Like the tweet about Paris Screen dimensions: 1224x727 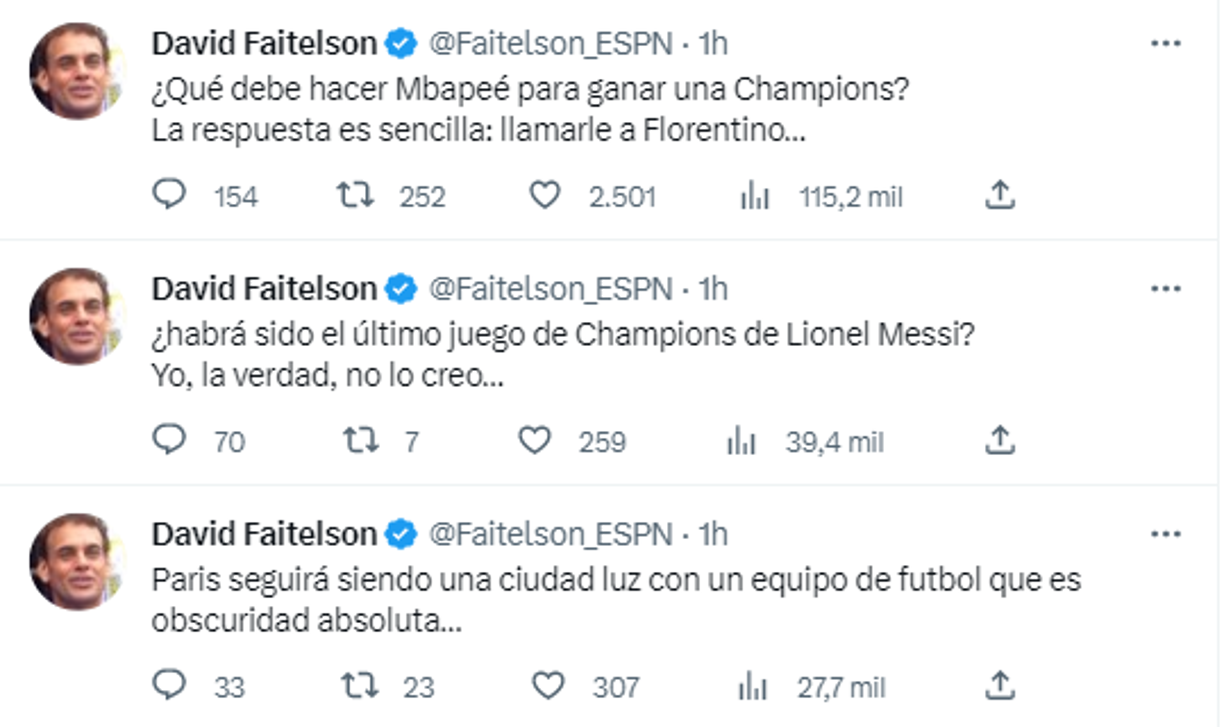point(545,687)
